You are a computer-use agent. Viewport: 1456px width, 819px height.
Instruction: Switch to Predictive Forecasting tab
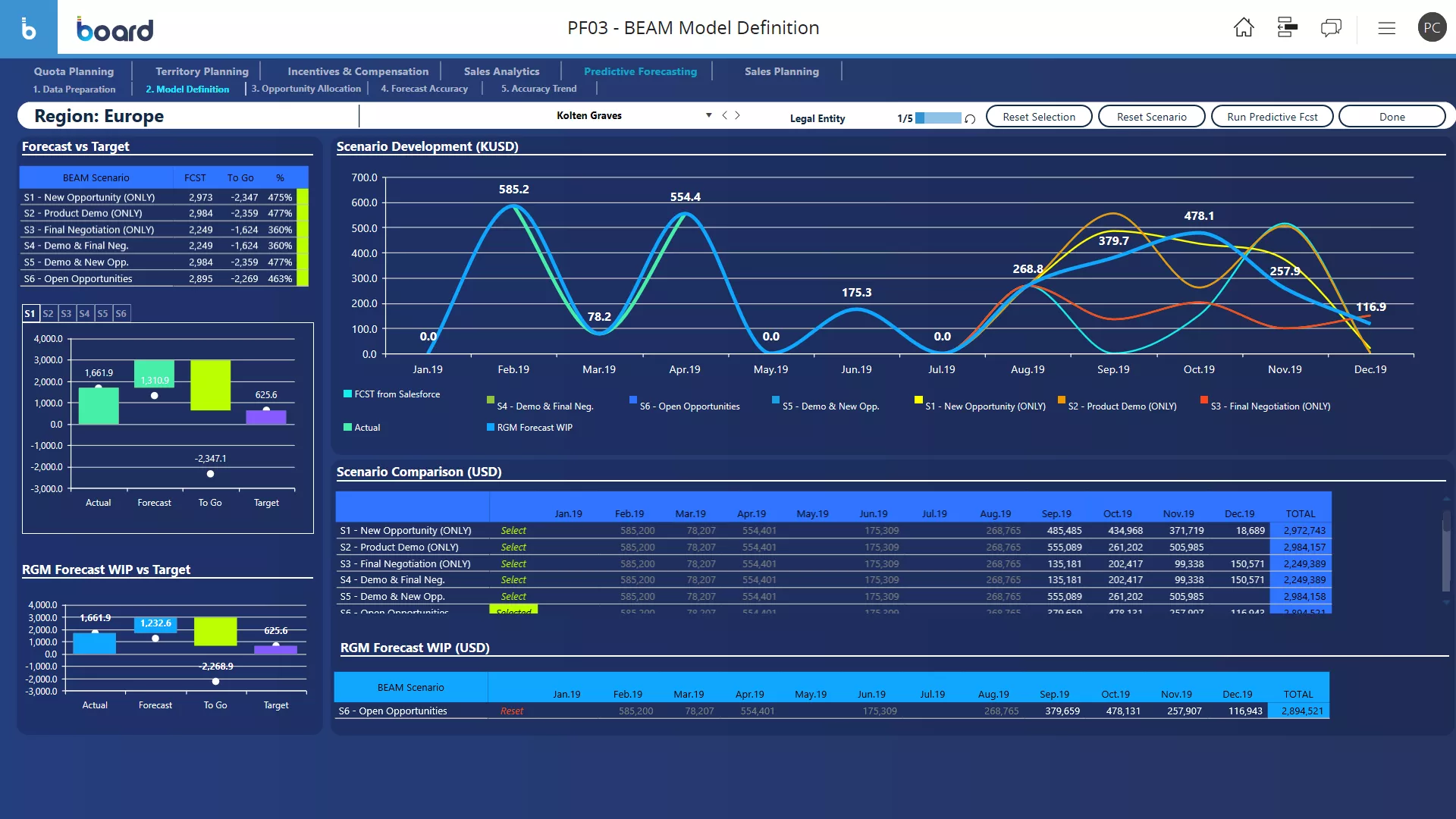pos(641,70)
